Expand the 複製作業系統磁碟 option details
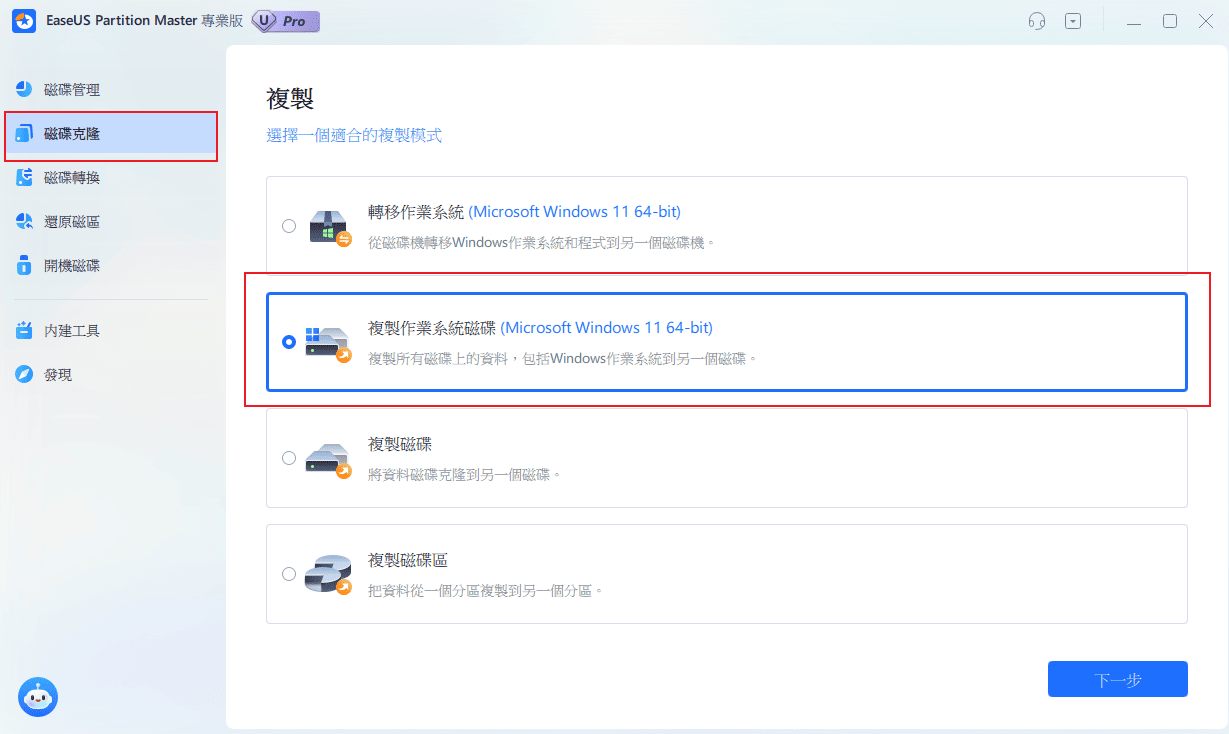 click(x=727, y=342)
